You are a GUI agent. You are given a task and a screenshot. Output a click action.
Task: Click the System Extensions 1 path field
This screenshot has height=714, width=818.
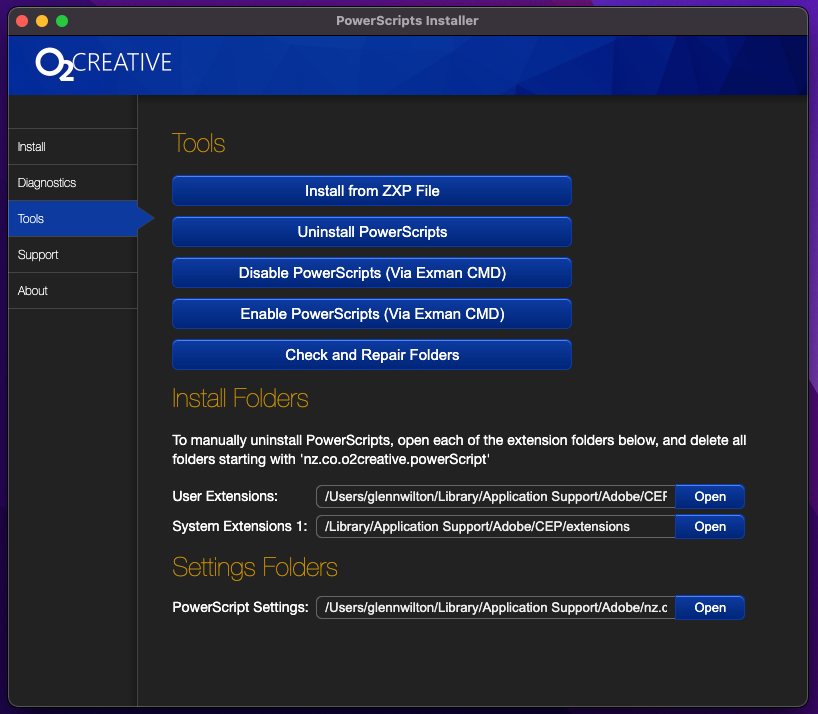(496, 527)
